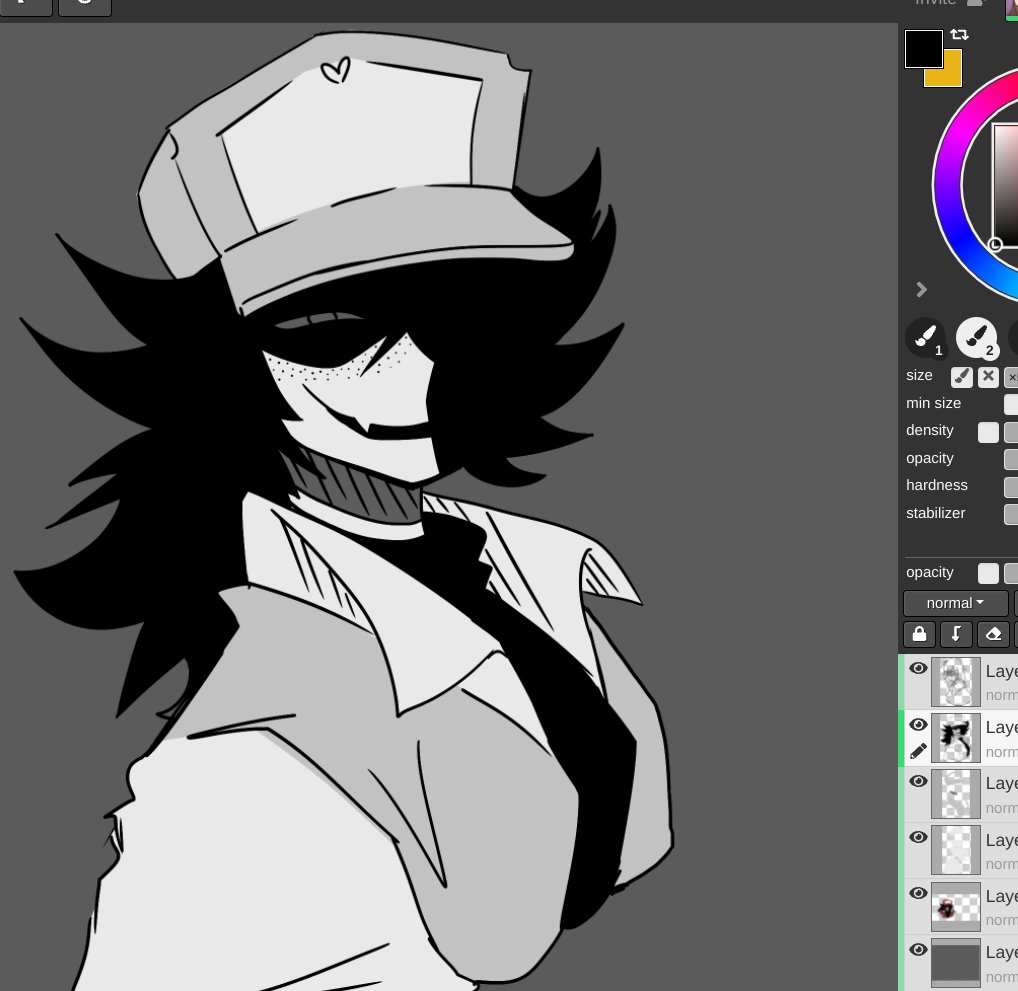Click the 'Laye' name of the bottom layer
Image resolution: width=1018 pixels, height=991 pixels.
click(x=1001, y=953)
